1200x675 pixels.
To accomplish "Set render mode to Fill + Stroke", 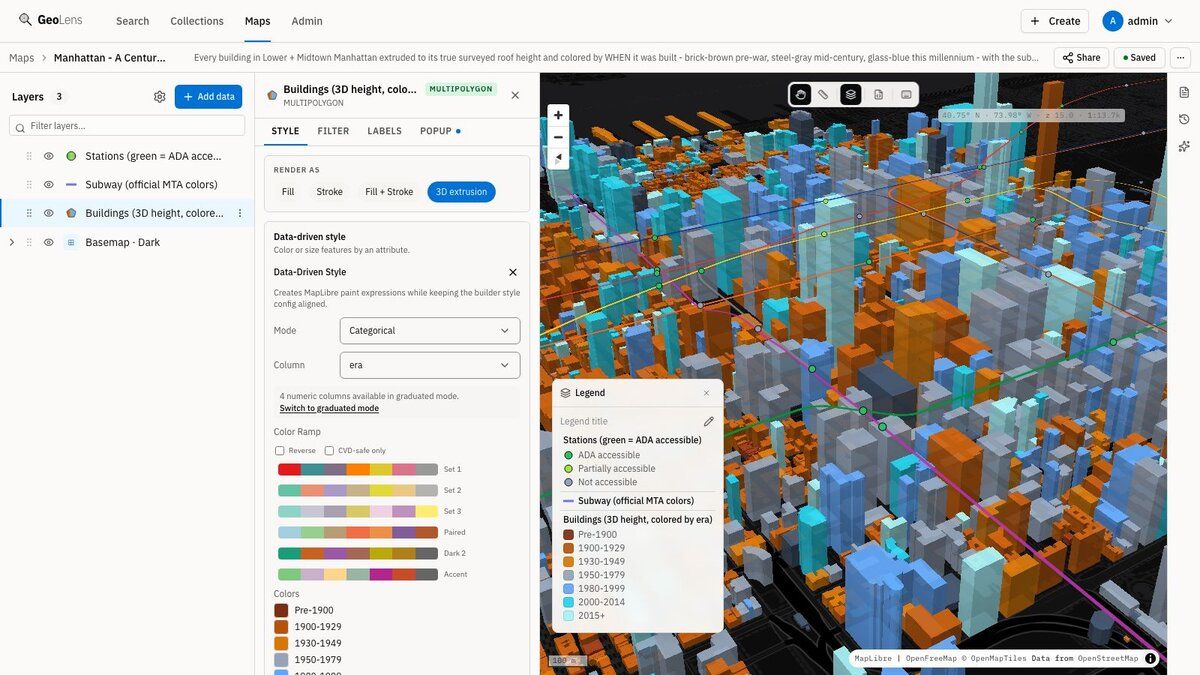I will 389,192.
